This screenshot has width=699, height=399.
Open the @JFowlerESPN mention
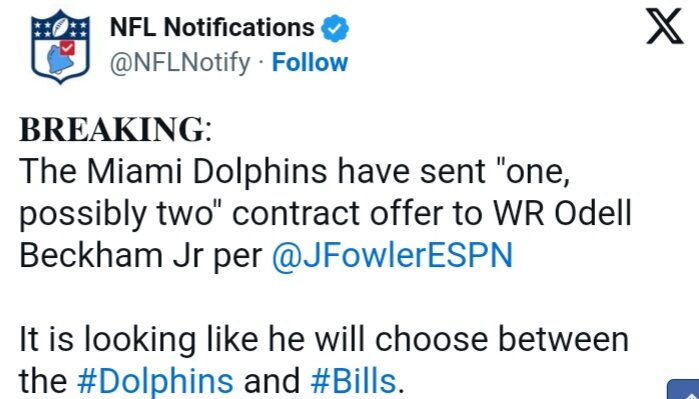click(x=392, y=255)
